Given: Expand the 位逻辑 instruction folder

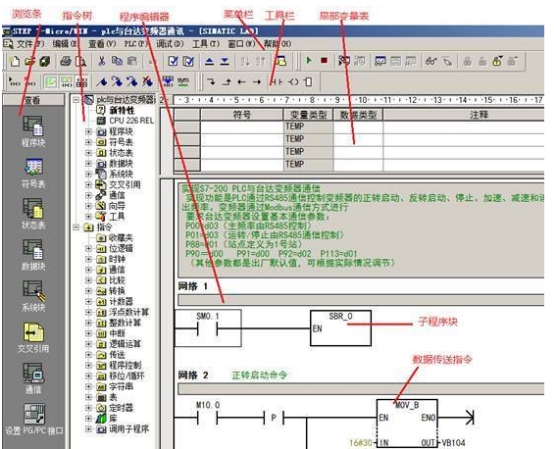Looking at the screenshot, I should tap(88, 248).
